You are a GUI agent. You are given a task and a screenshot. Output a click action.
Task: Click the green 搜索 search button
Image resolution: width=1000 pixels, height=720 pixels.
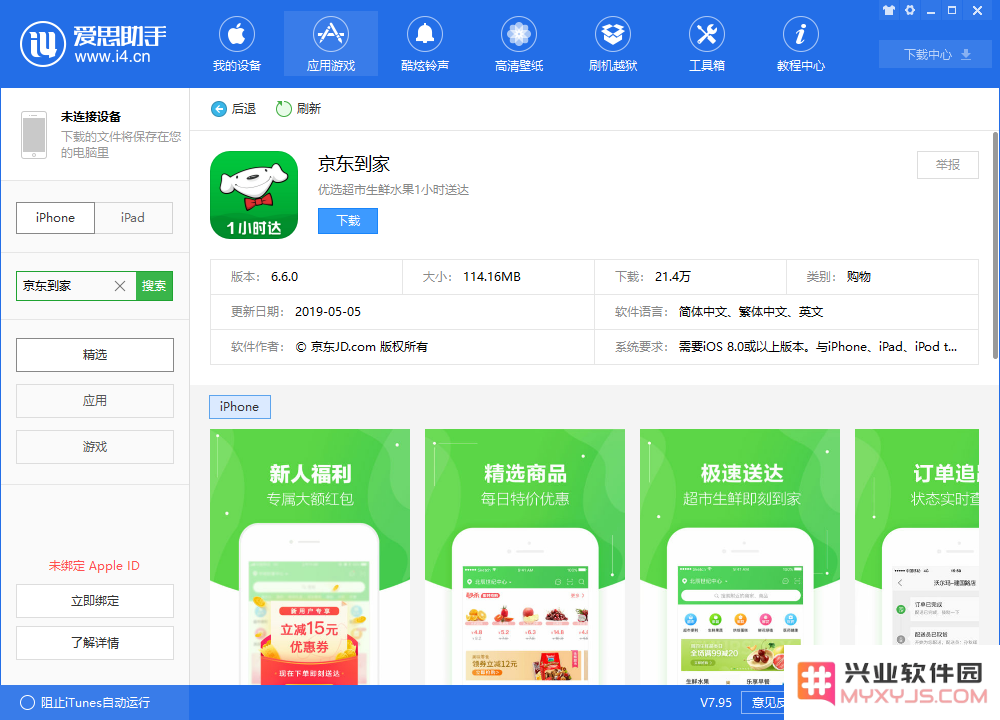(154, 286)
